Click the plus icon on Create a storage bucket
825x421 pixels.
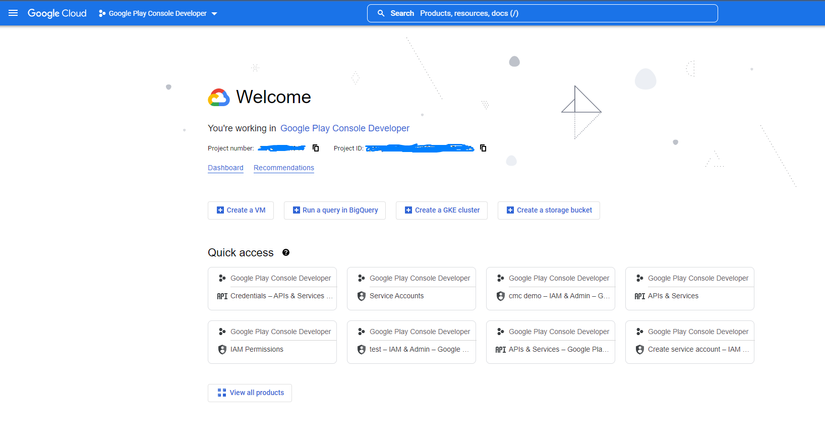point(510,210)
